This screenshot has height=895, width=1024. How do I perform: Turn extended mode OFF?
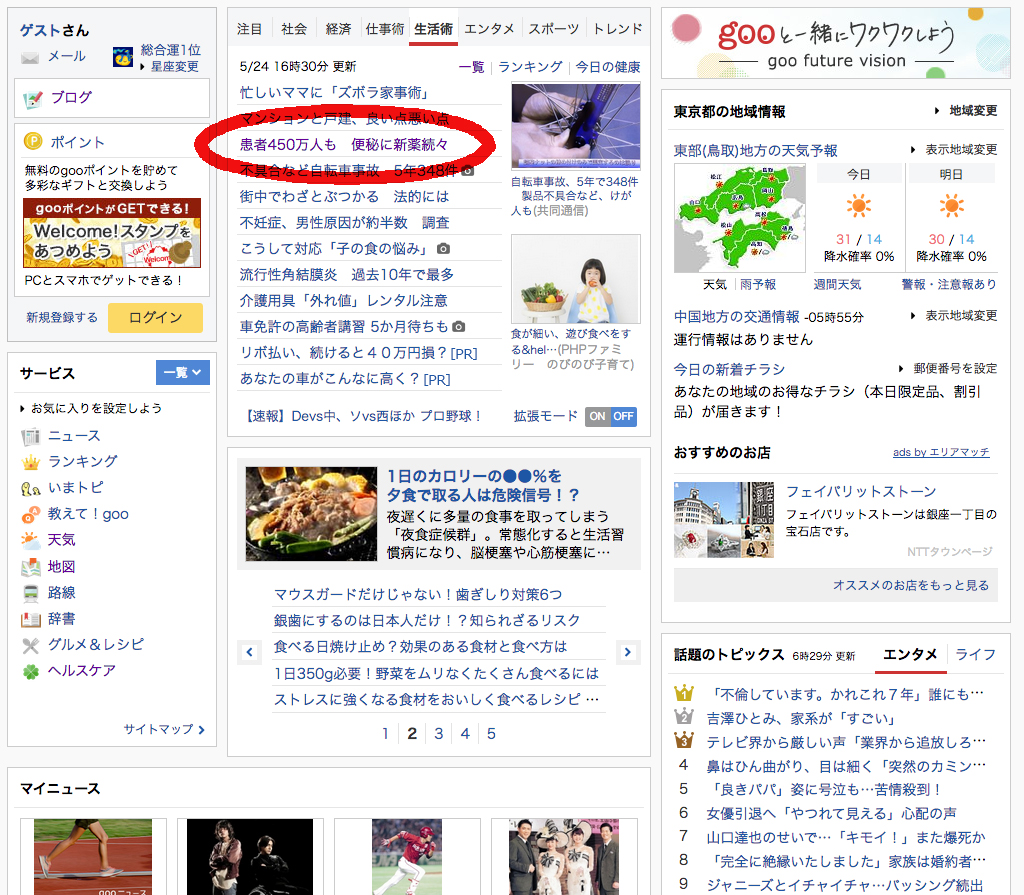(623, 416)
